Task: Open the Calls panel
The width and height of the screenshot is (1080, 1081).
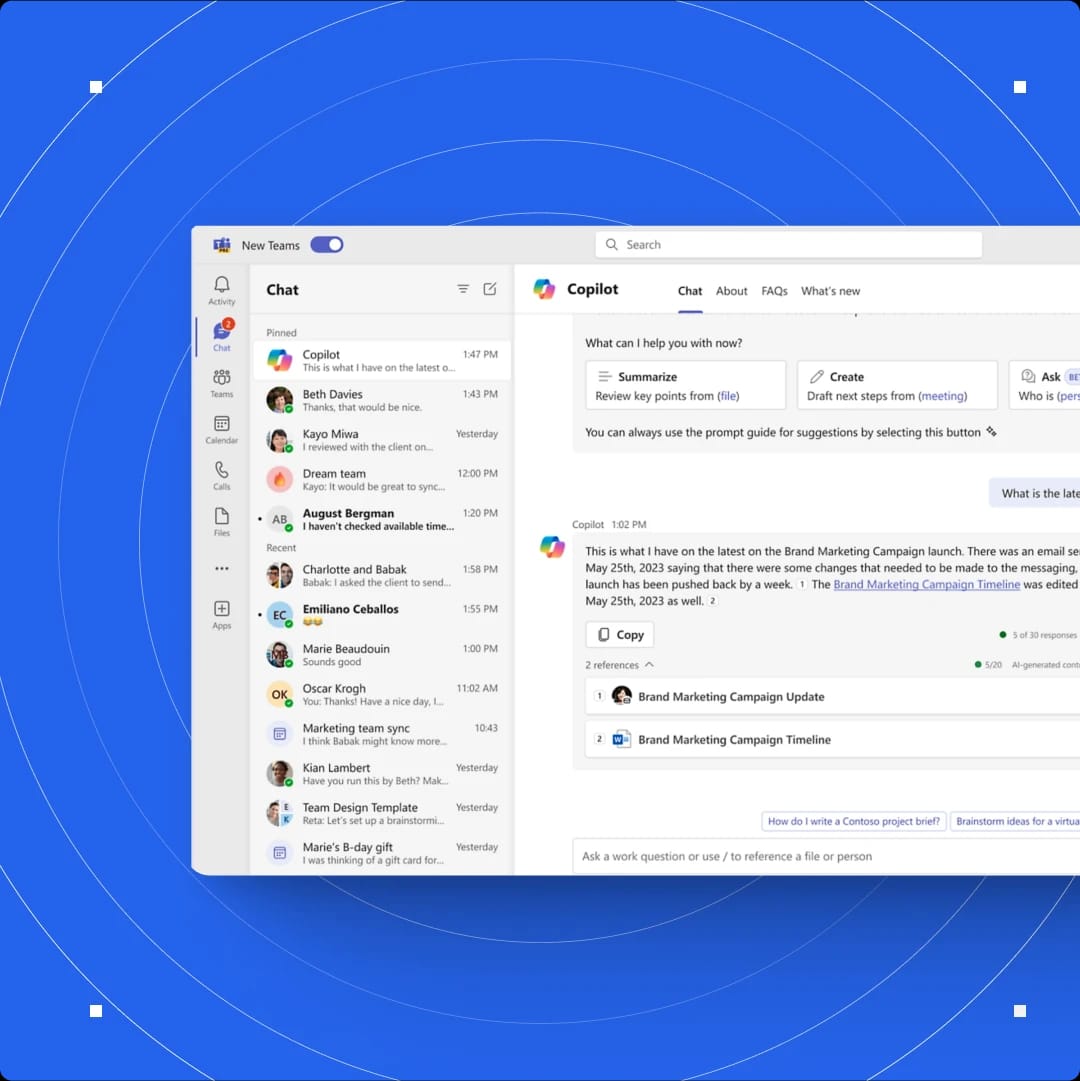Action: 220,474
